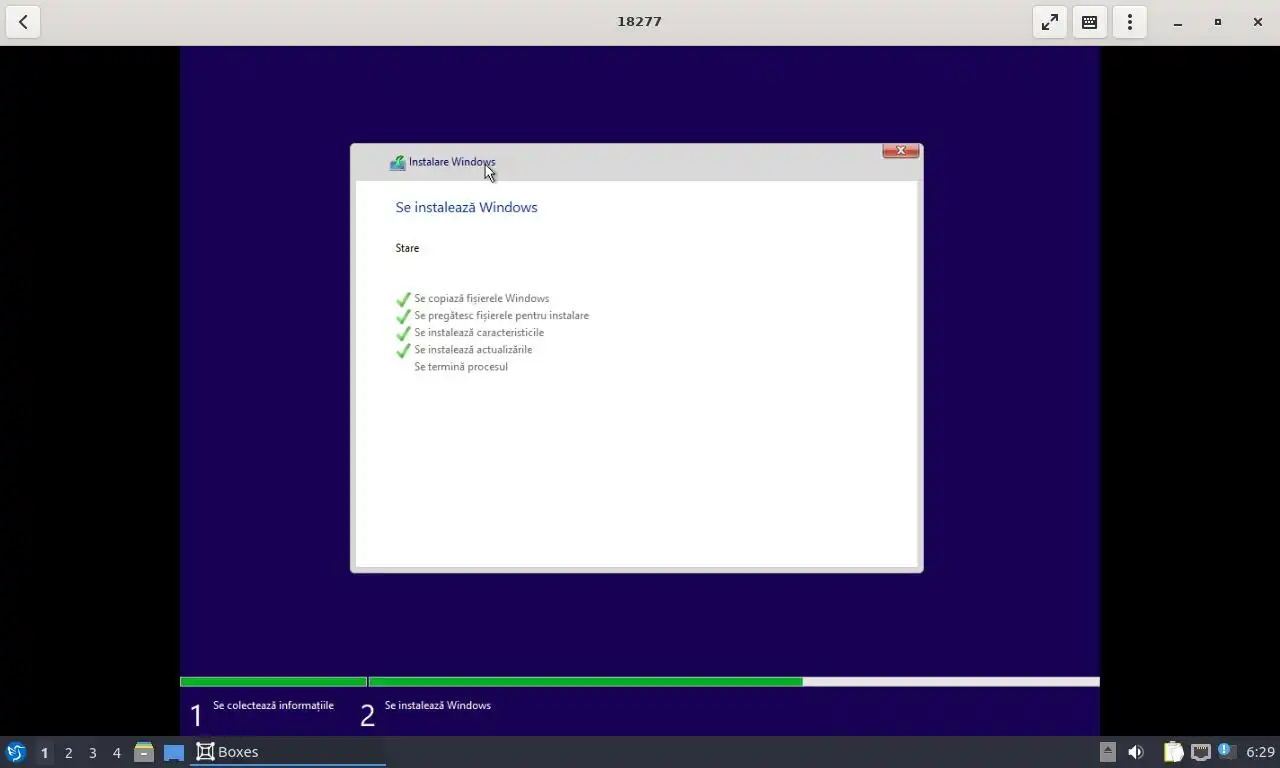This screenshot has height=768, width=1280.
Task: Select the text Se pregătesc fișierele pentru instalare
Action: [501, 315]
